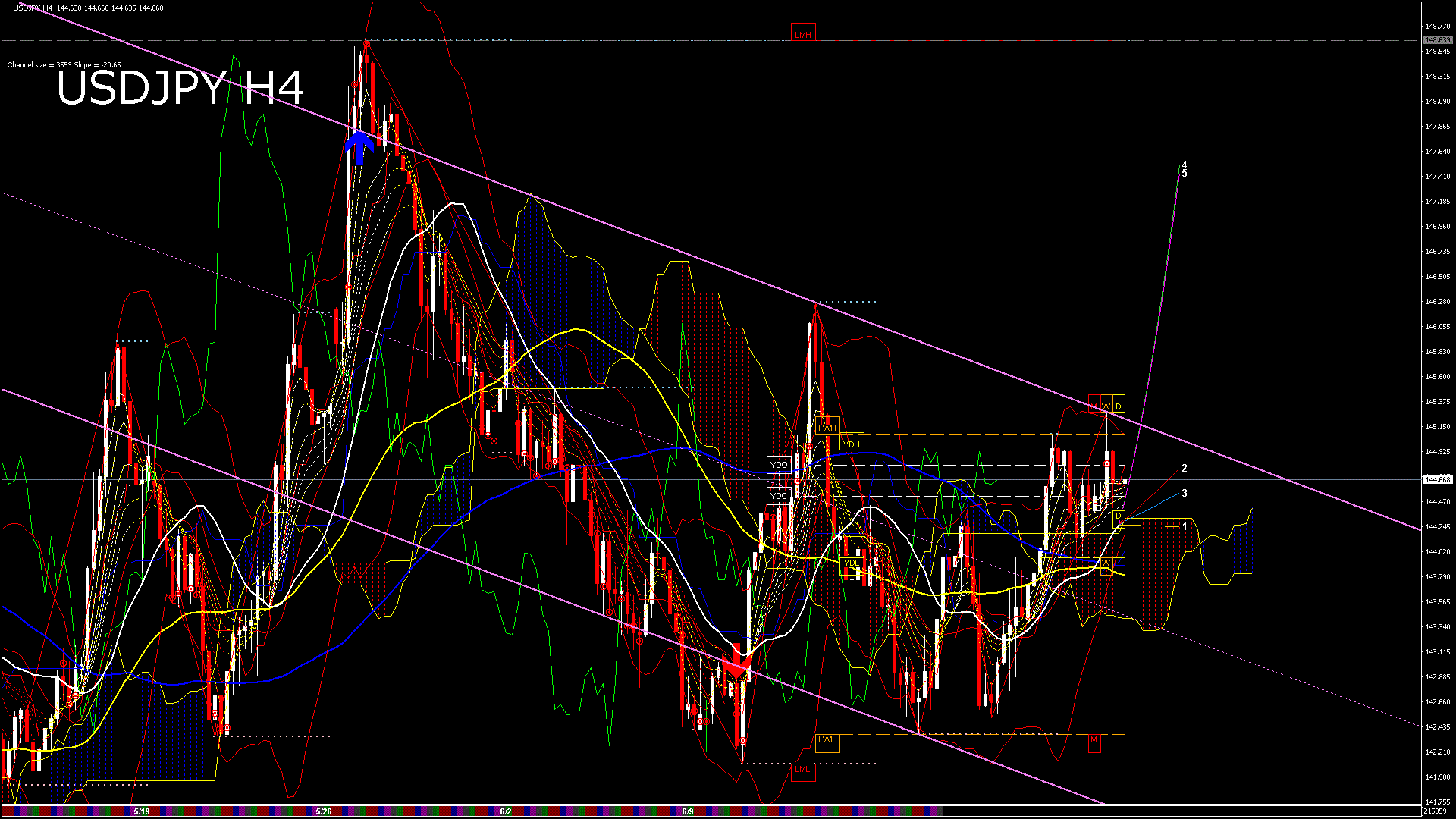
Task: Click the 148.770 price axis value
Action: (1438, 26)
